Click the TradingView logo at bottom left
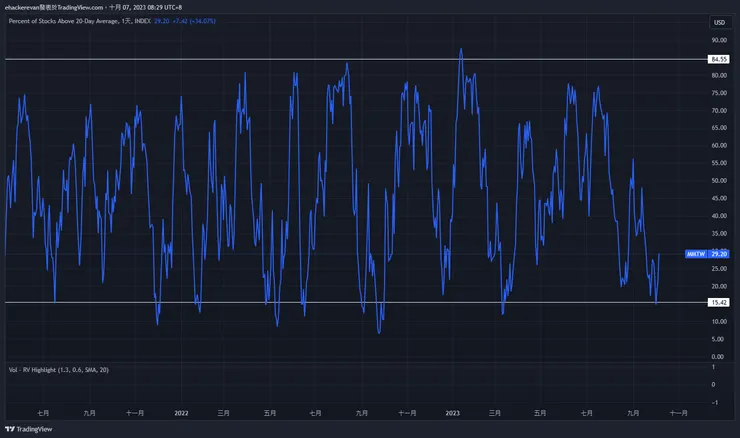 coord(28,429)
